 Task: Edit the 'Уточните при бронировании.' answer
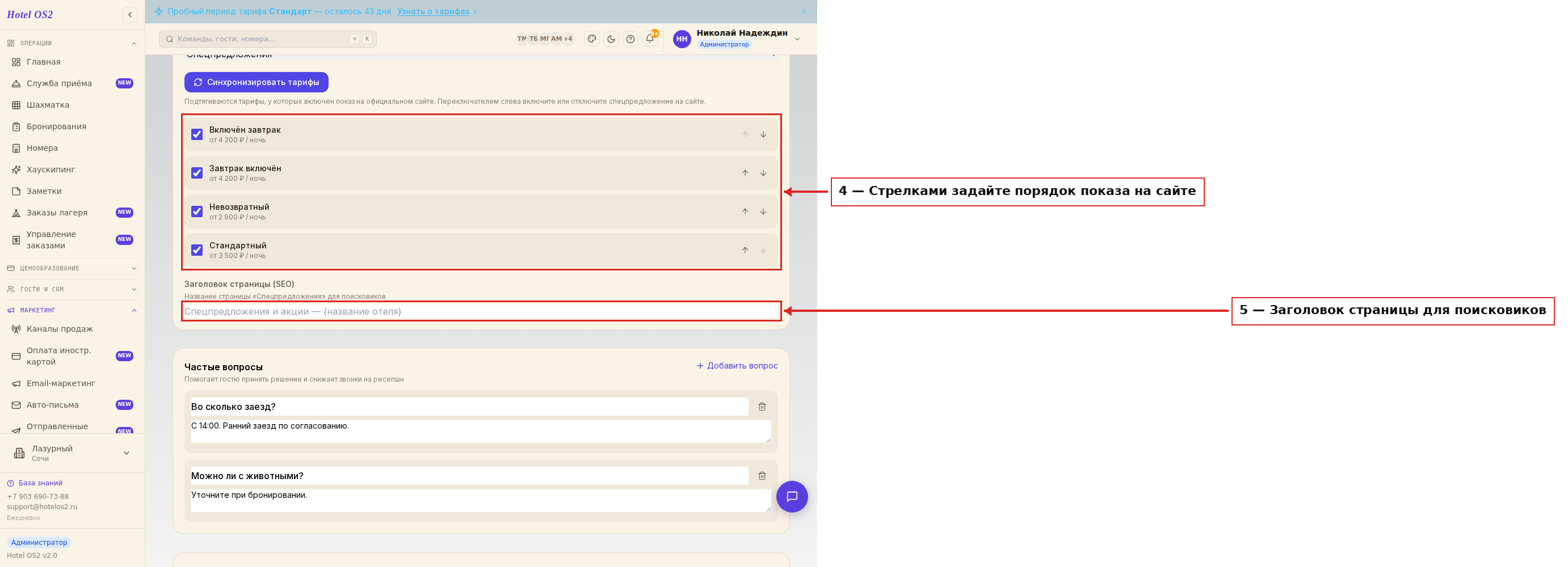pyautogui.click(x=481, y=501)
